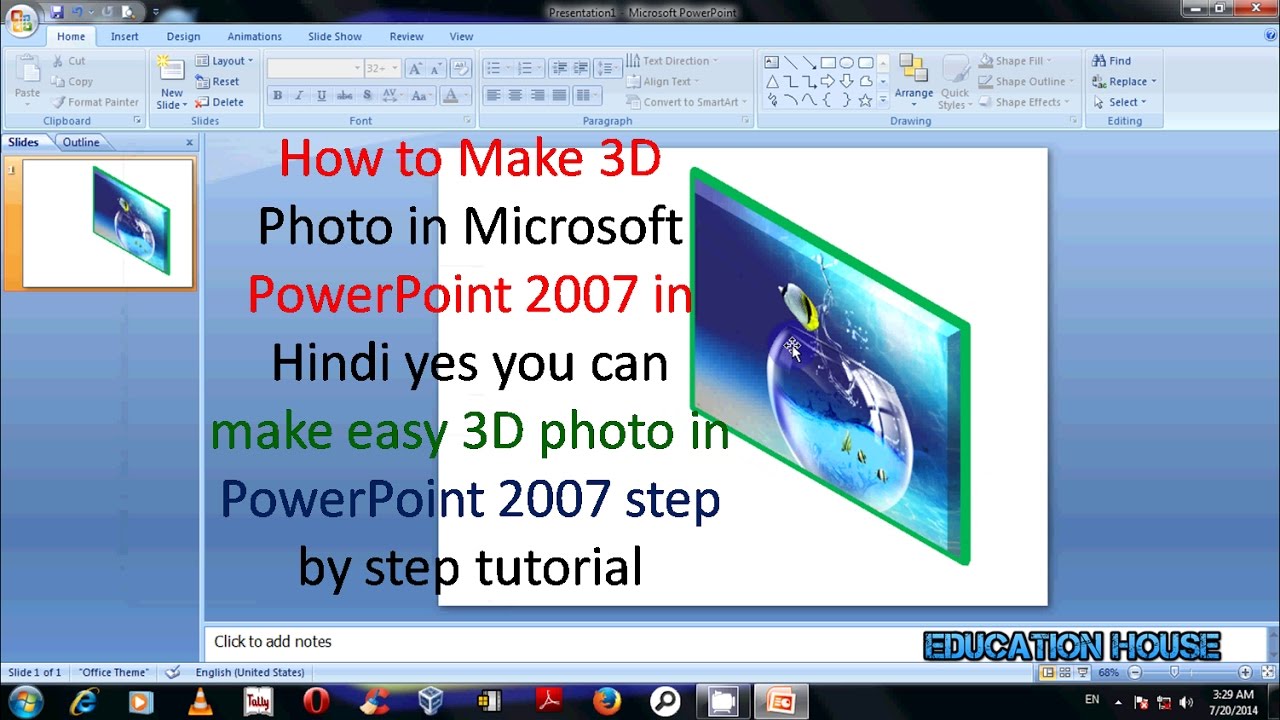
Task: Click Find in the Editing group
Action: pos(1112,61)
